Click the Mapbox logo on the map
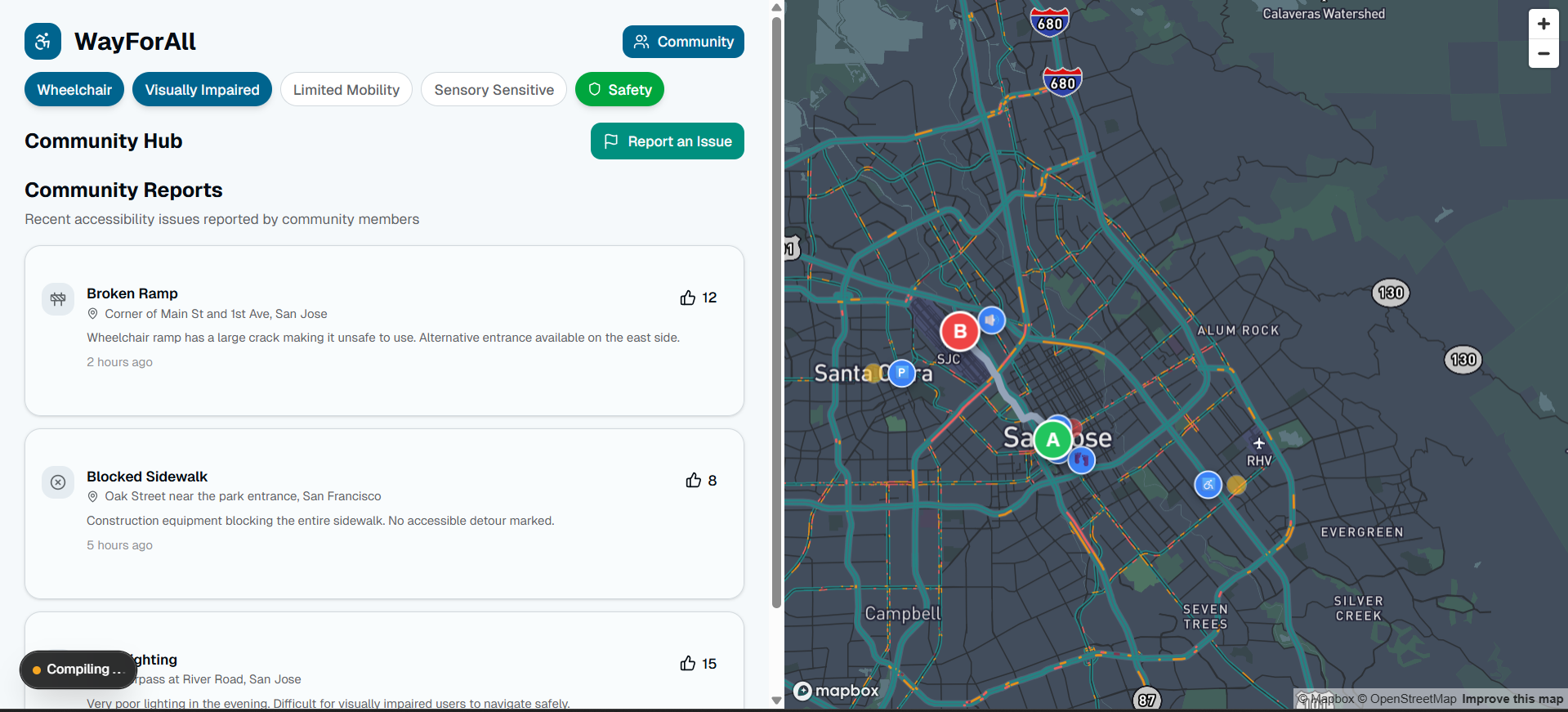 point(837,691)
